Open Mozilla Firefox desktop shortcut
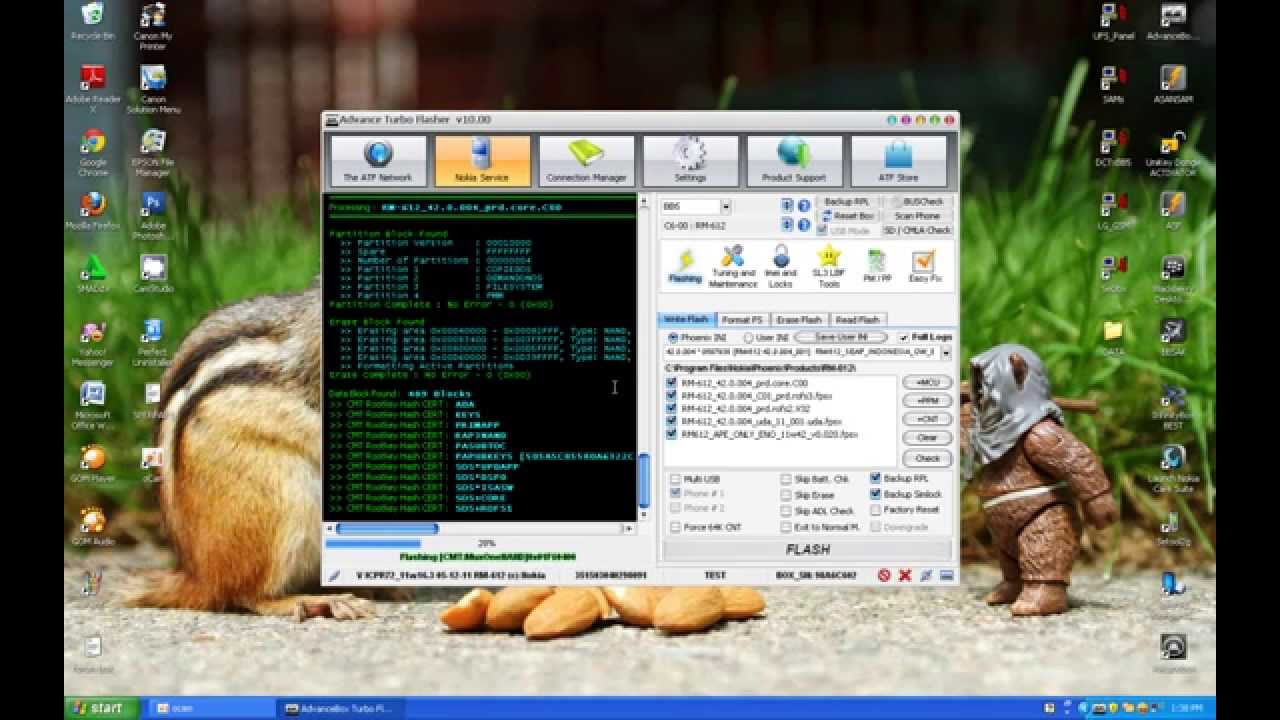This screenshot has width=1280, height=720. (x=93, y=210)
